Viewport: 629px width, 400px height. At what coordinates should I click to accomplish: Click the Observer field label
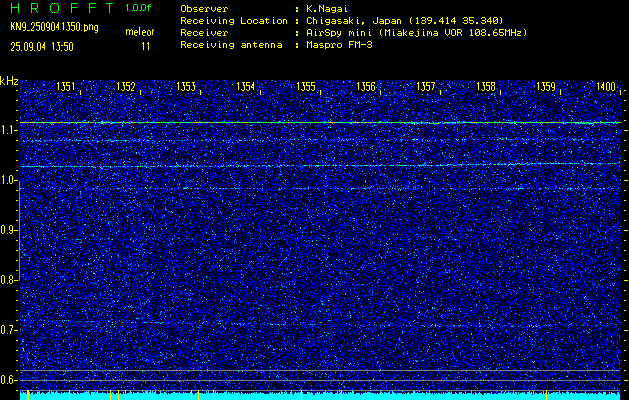click(x=204, y=8)
